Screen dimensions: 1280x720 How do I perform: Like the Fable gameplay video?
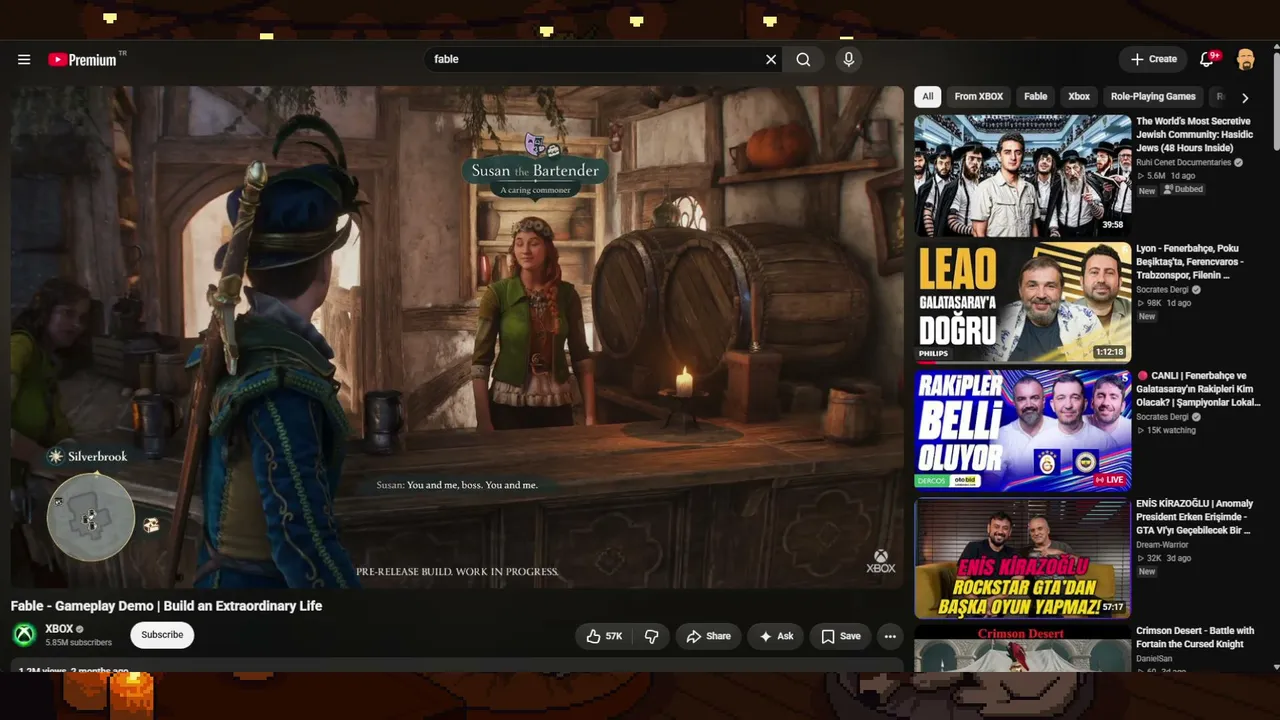pyautogui.click(x=604, y=636)
